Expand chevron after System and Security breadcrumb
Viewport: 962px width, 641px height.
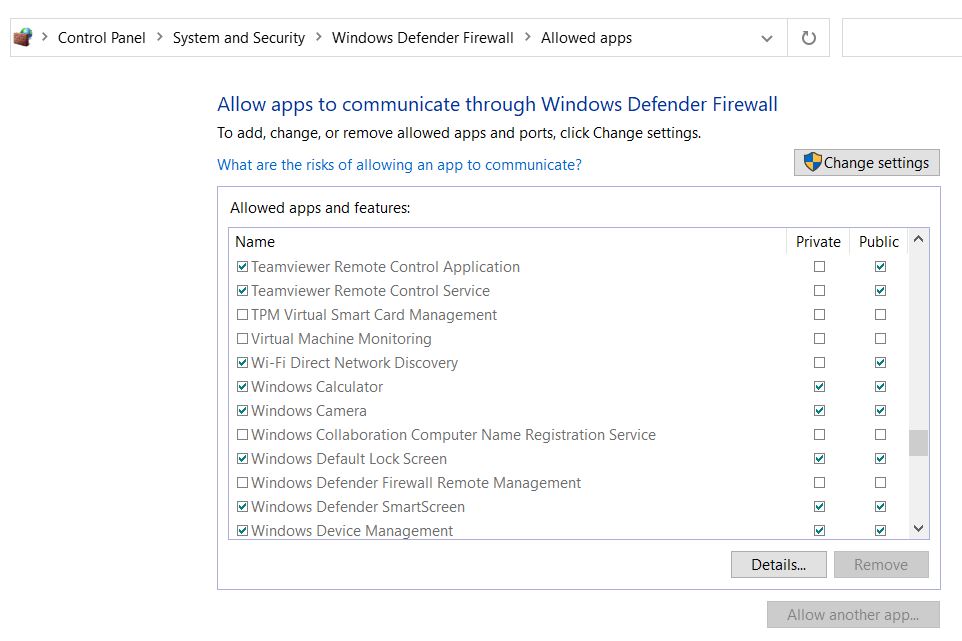[x=318, y=37]
